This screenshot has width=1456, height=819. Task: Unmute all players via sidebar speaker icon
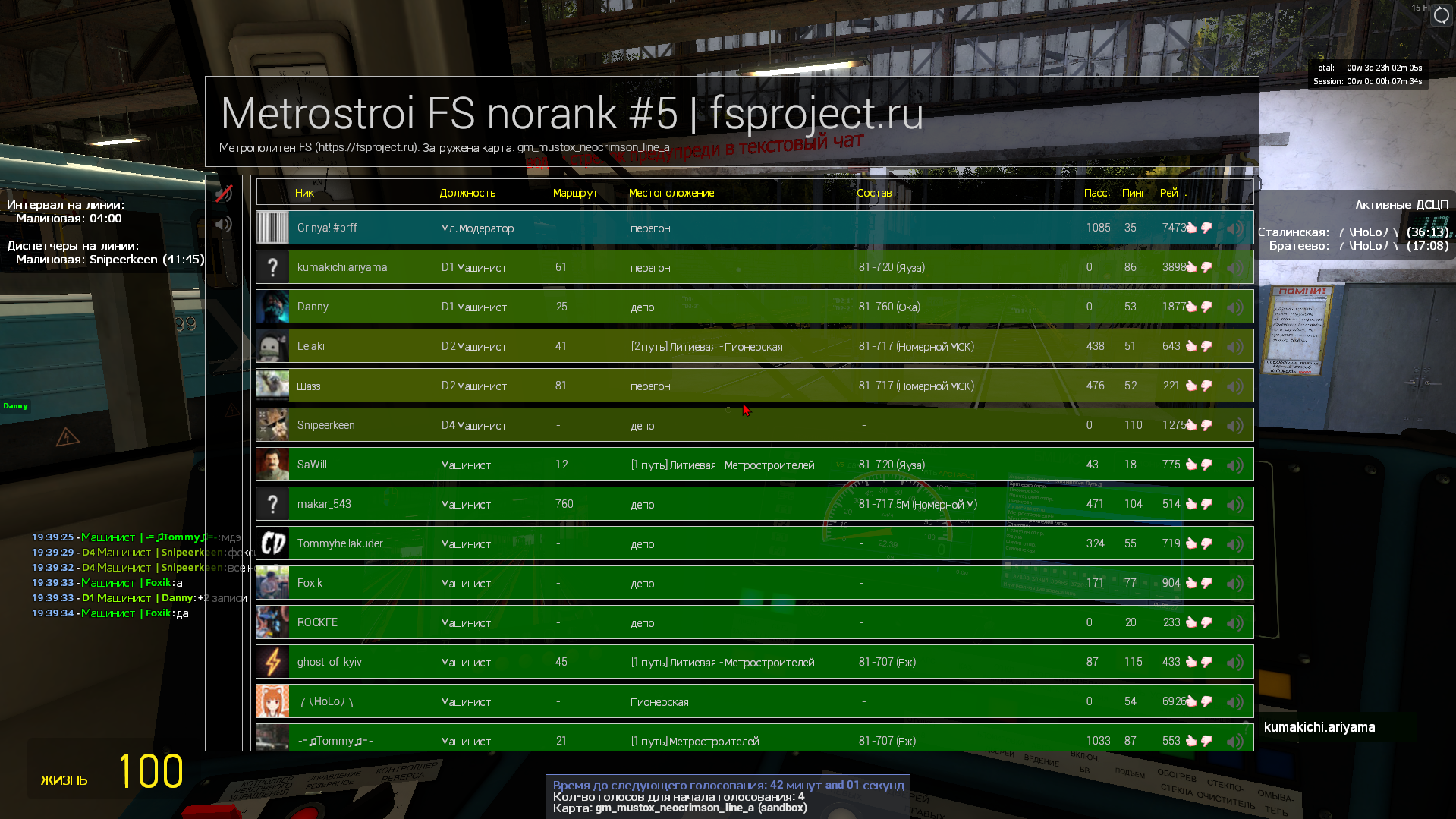223,224
